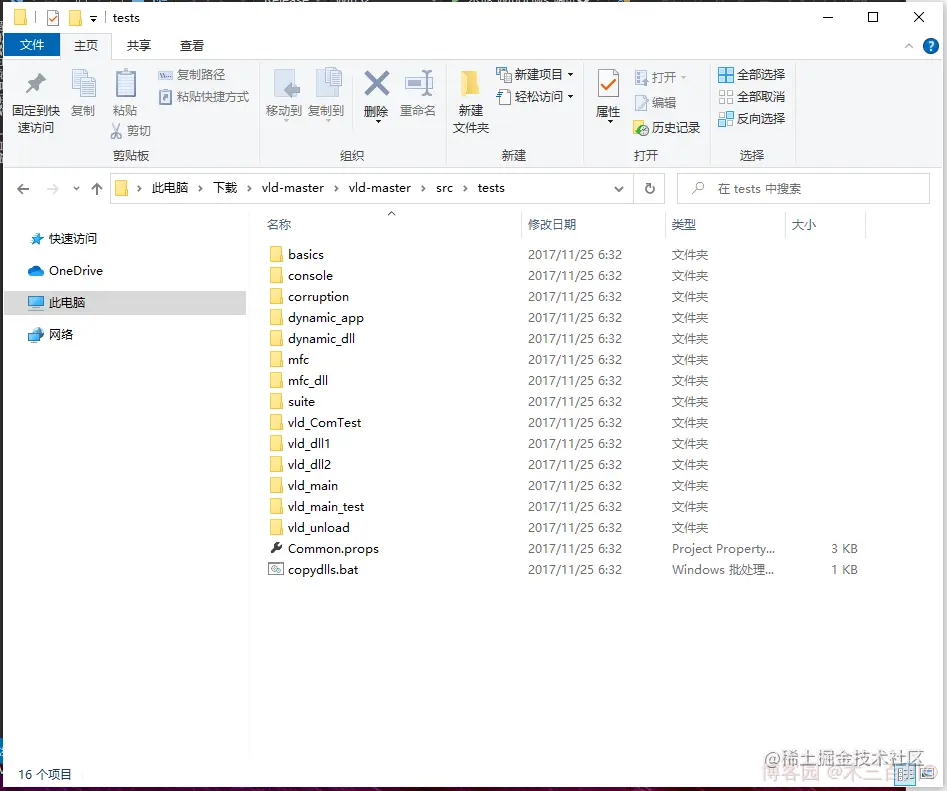Click quick-access toolbar new folder icon
Image resolution: width=947 pixels, height=791 pixels.
click(x=75, y=18)
